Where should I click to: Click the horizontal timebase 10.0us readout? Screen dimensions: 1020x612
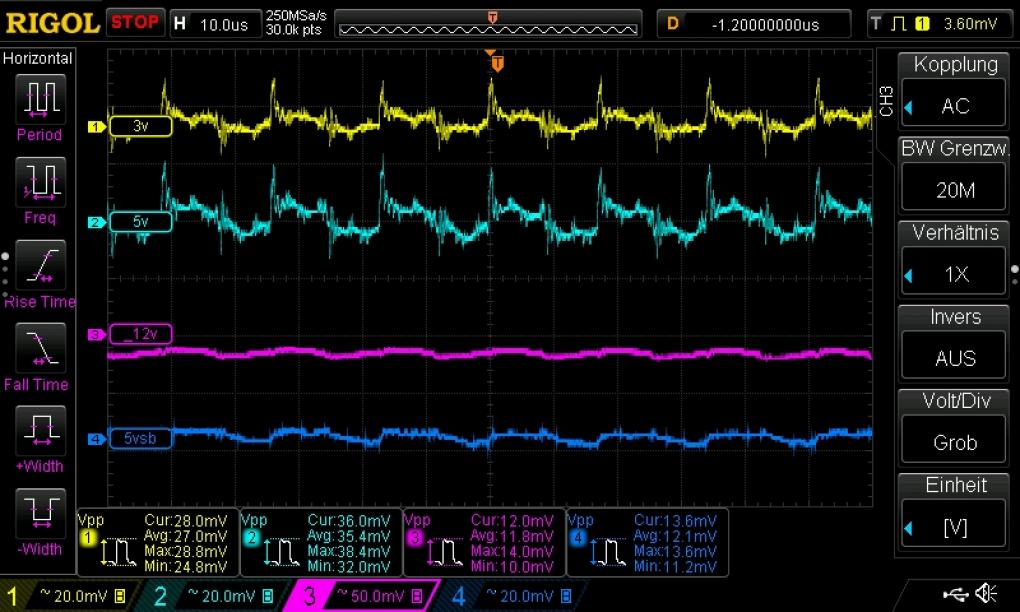[x=224, y=25]
